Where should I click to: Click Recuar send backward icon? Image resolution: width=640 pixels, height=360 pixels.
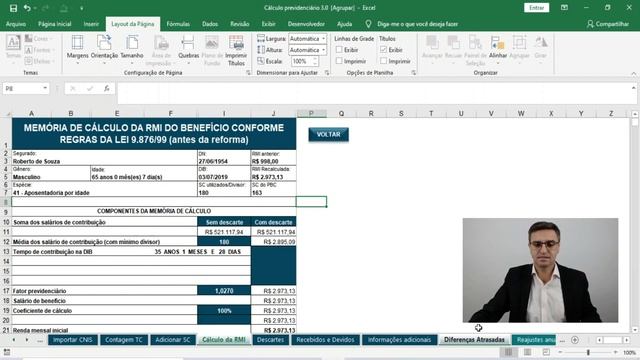point(453,48)
